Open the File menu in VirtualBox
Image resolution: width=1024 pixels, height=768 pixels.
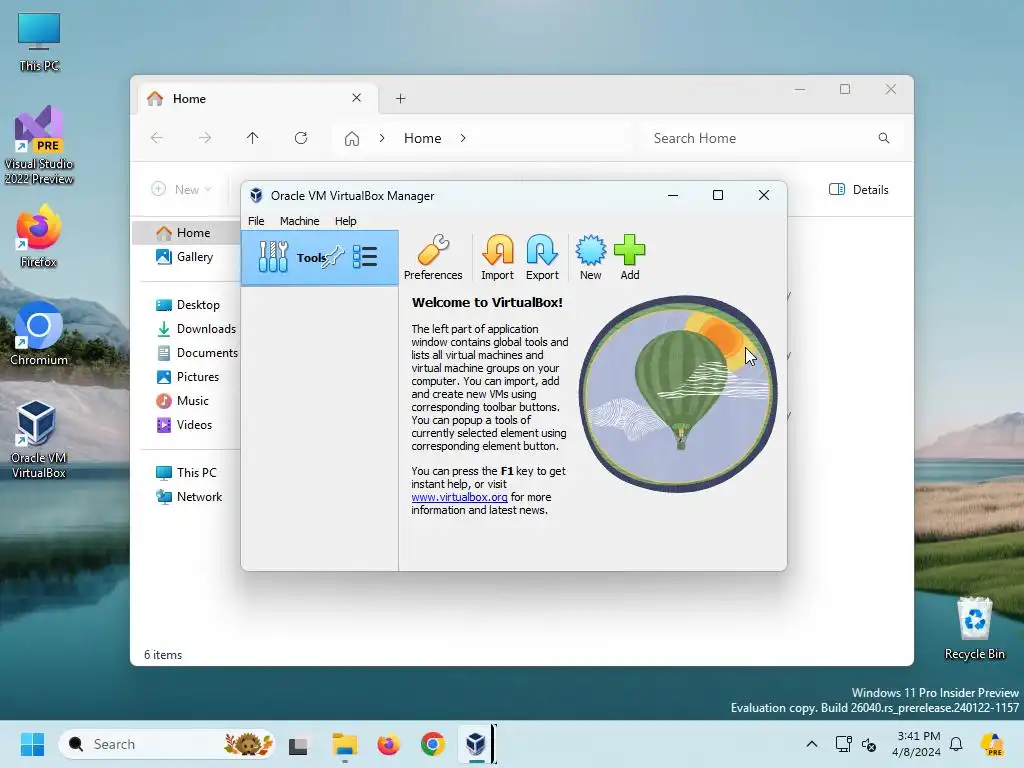click(x=256, y=221)
